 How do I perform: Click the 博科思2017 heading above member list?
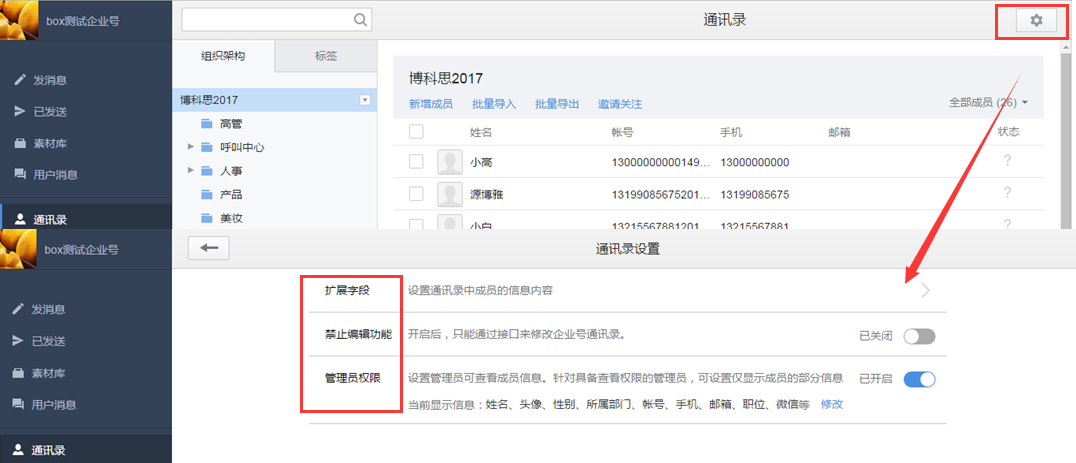coord(446,79)
